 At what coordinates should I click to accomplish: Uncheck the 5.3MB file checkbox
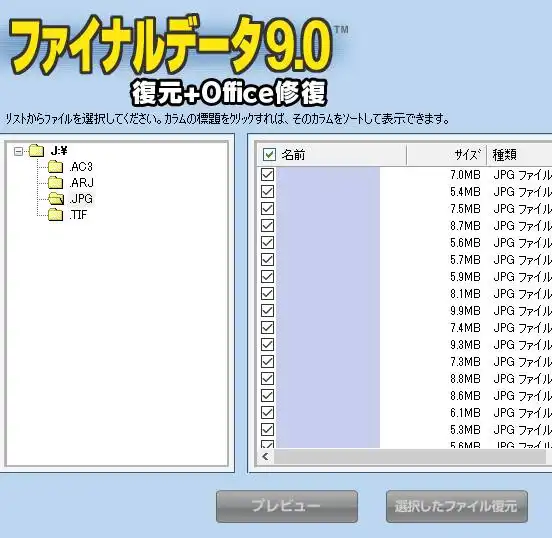tap(268, 430)
